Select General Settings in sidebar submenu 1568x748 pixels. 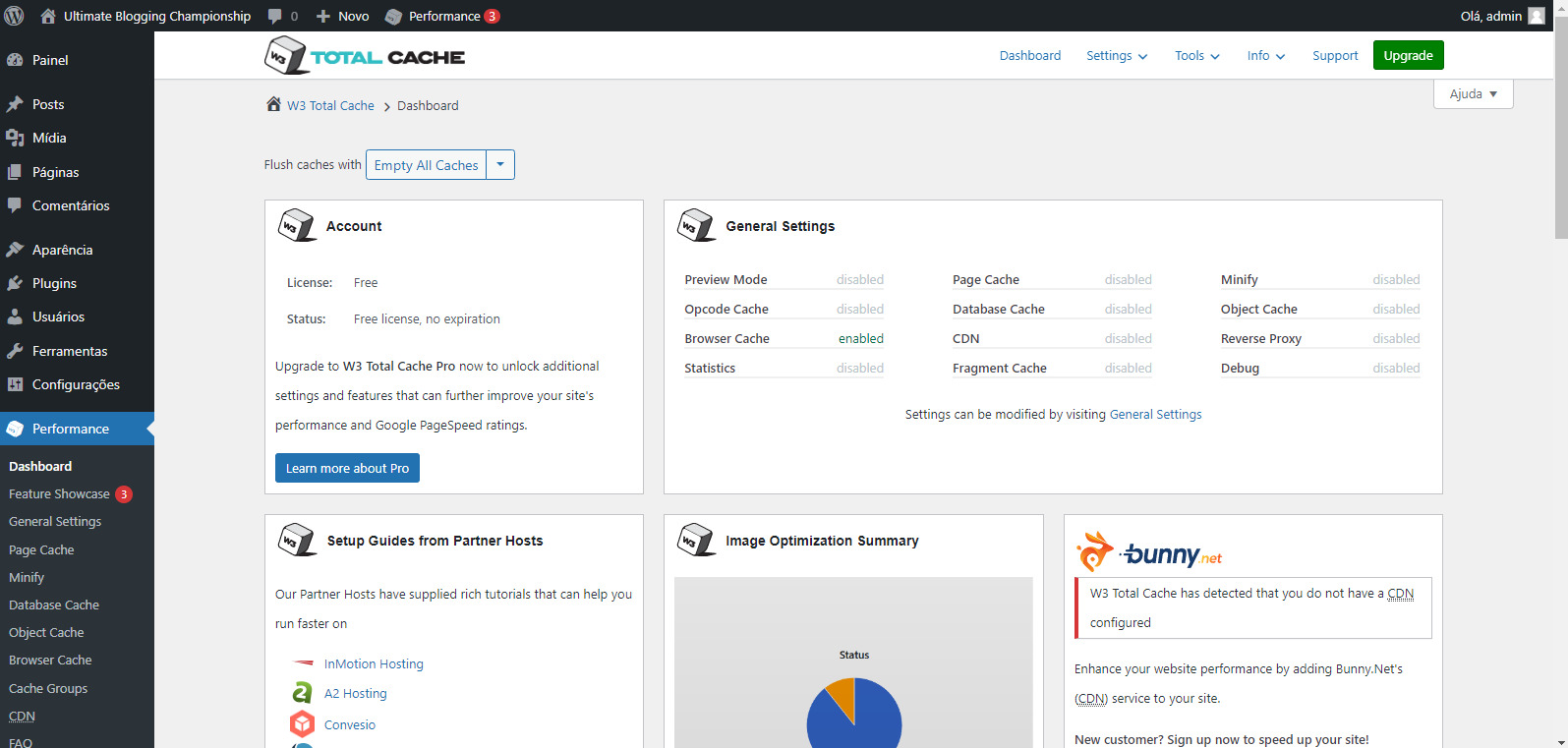tap(55, 522)
